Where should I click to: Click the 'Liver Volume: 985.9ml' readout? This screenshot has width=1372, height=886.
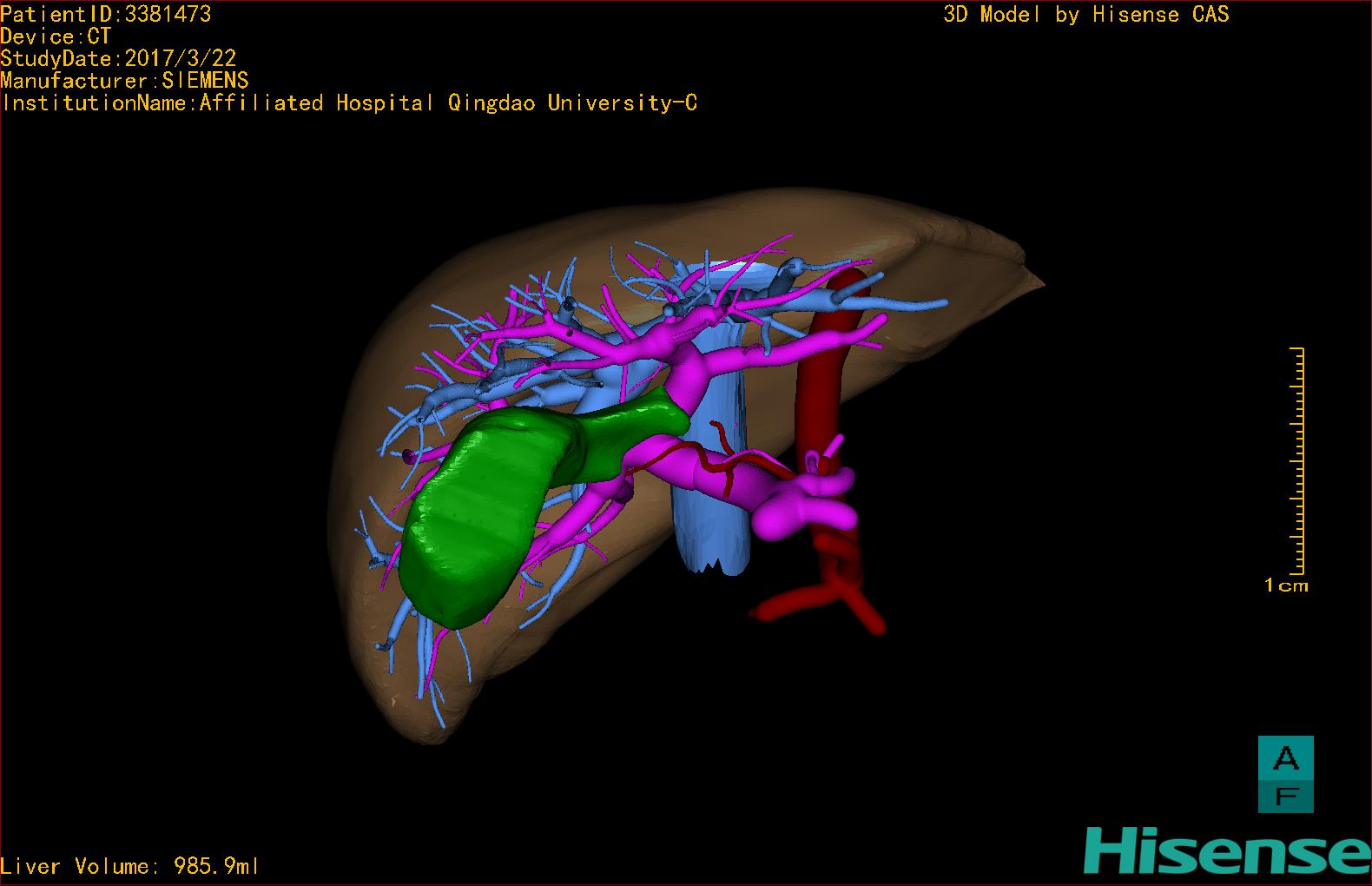tap(130, 866)
